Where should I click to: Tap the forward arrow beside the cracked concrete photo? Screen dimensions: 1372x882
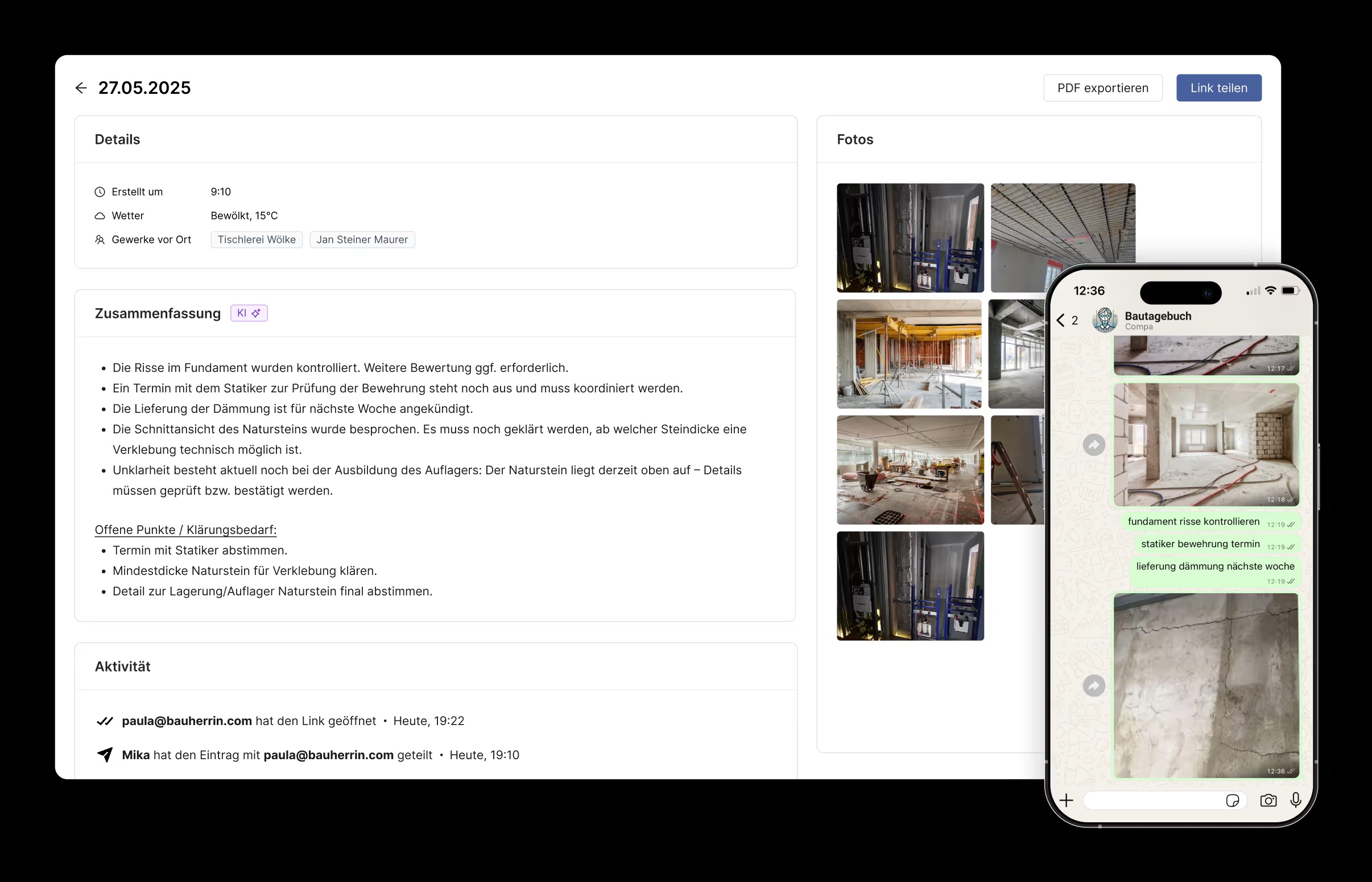(x=1094, y=686)
